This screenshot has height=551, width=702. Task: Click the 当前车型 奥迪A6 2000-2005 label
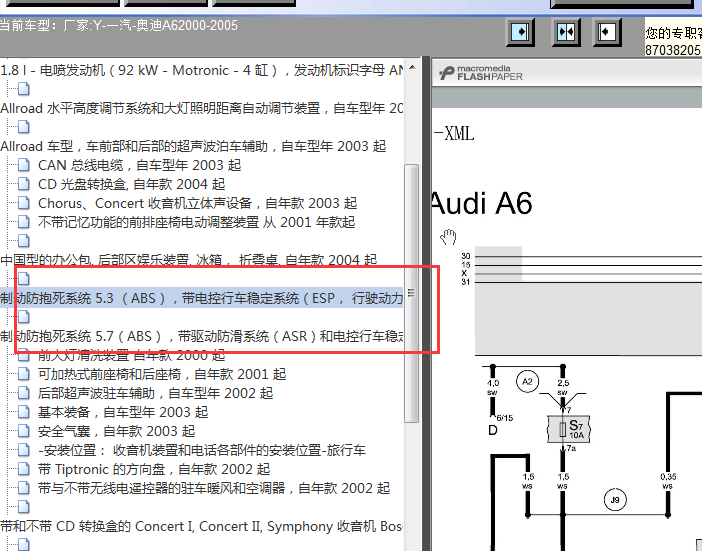click(x=119, y=26)
